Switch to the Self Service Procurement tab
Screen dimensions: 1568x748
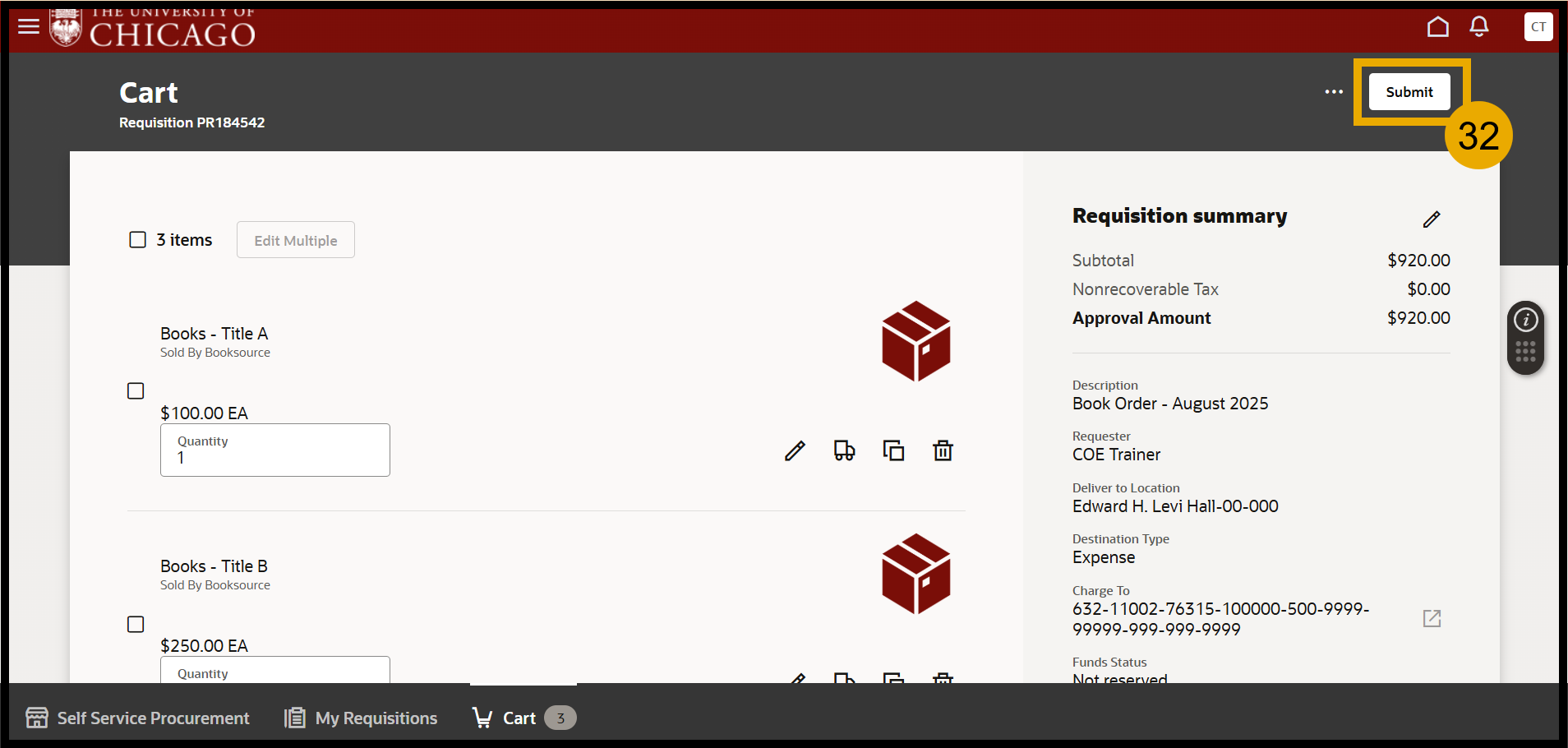click(137, 718)
